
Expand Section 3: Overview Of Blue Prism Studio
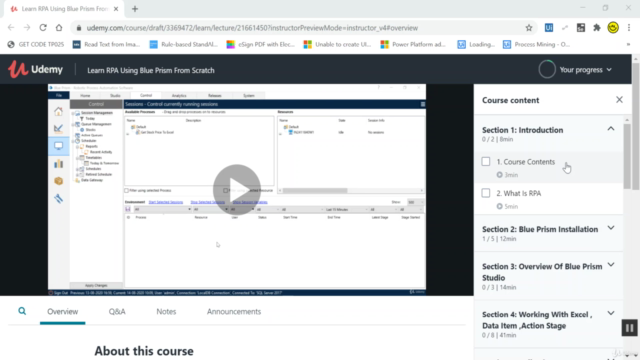[611, 265]
